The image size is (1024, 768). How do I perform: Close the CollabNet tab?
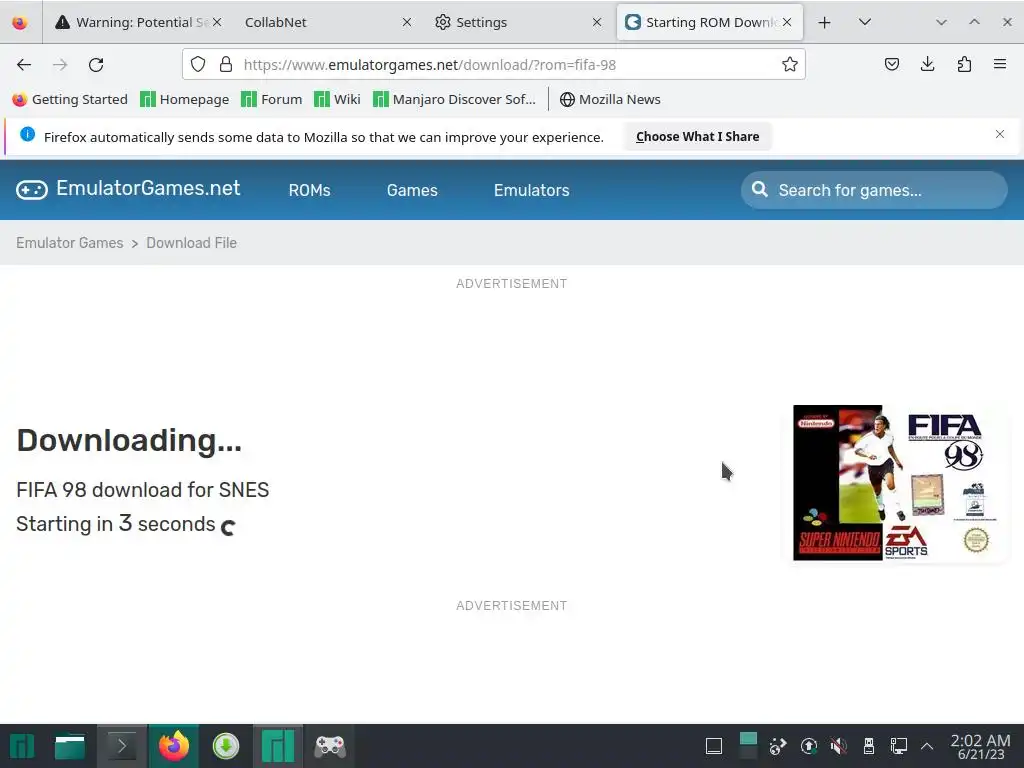pos(407,22)
